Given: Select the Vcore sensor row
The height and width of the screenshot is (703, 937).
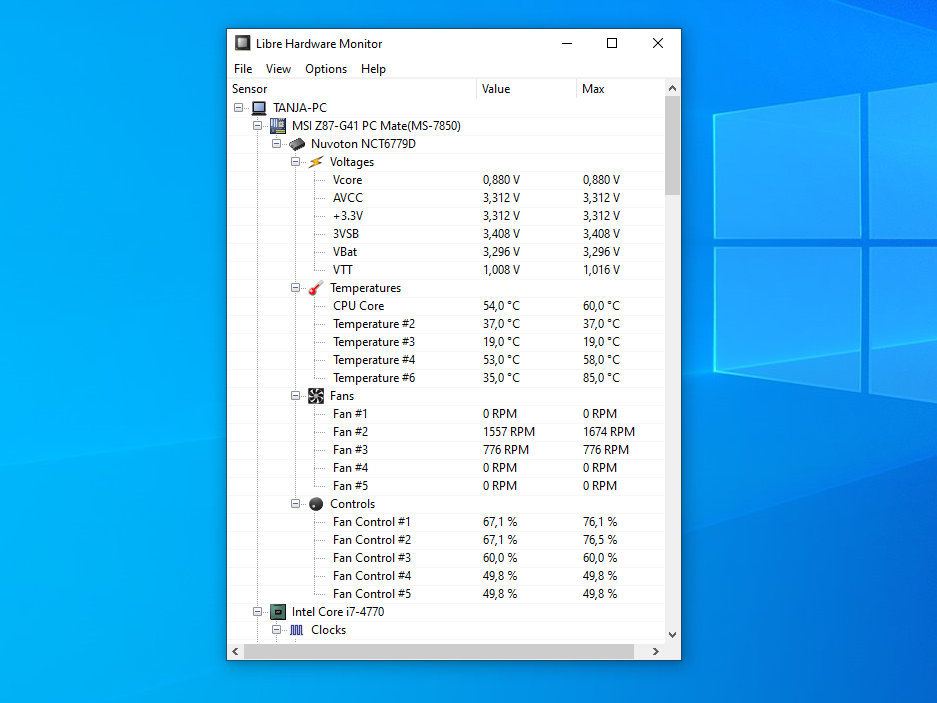Looking at the screenshot, I should pyautogui.click(x=347, y=179).
